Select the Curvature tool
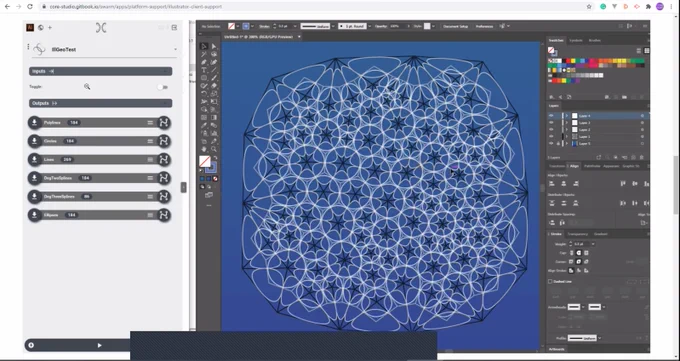Viewport: 680px width, 361px height. pos(214,62)
